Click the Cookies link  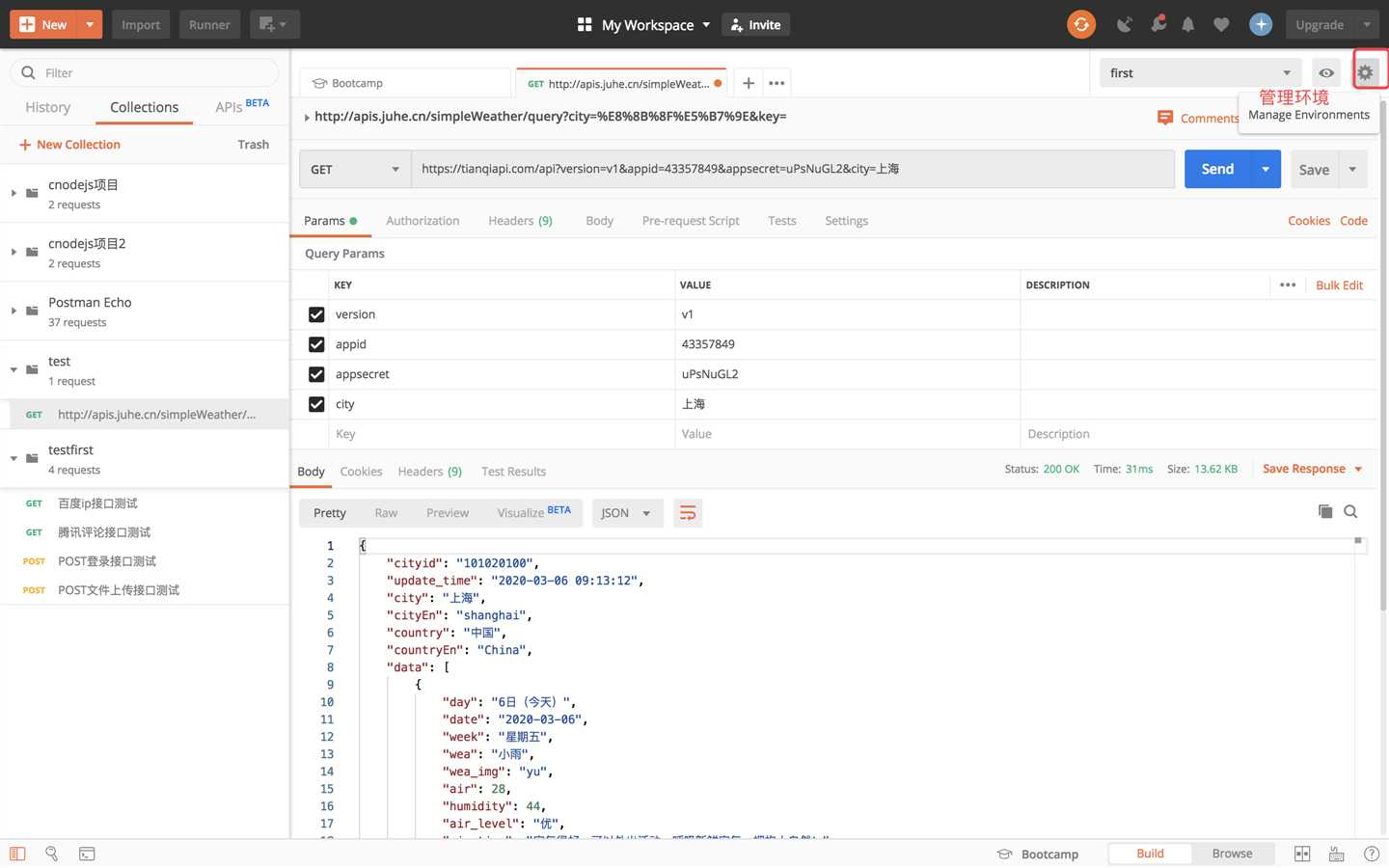[1309, 221]
